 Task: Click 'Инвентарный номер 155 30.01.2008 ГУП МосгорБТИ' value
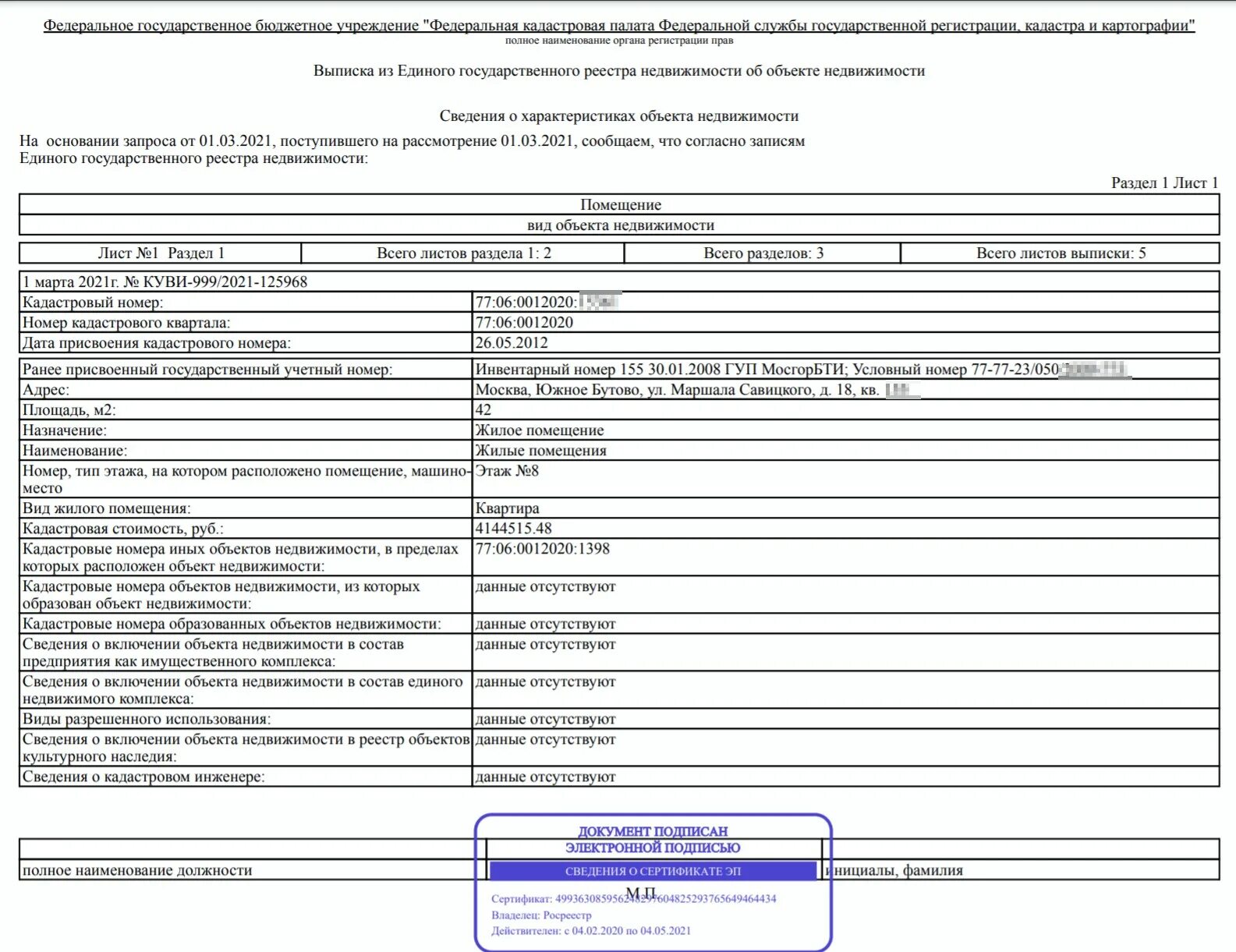pos(660,370)
